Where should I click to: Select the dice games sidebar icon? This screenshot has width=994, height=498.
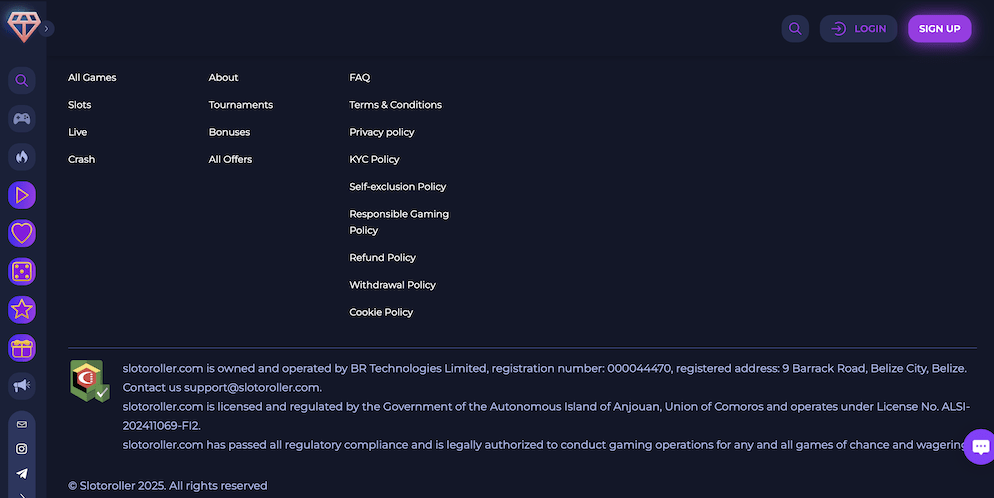coord(22,271)
